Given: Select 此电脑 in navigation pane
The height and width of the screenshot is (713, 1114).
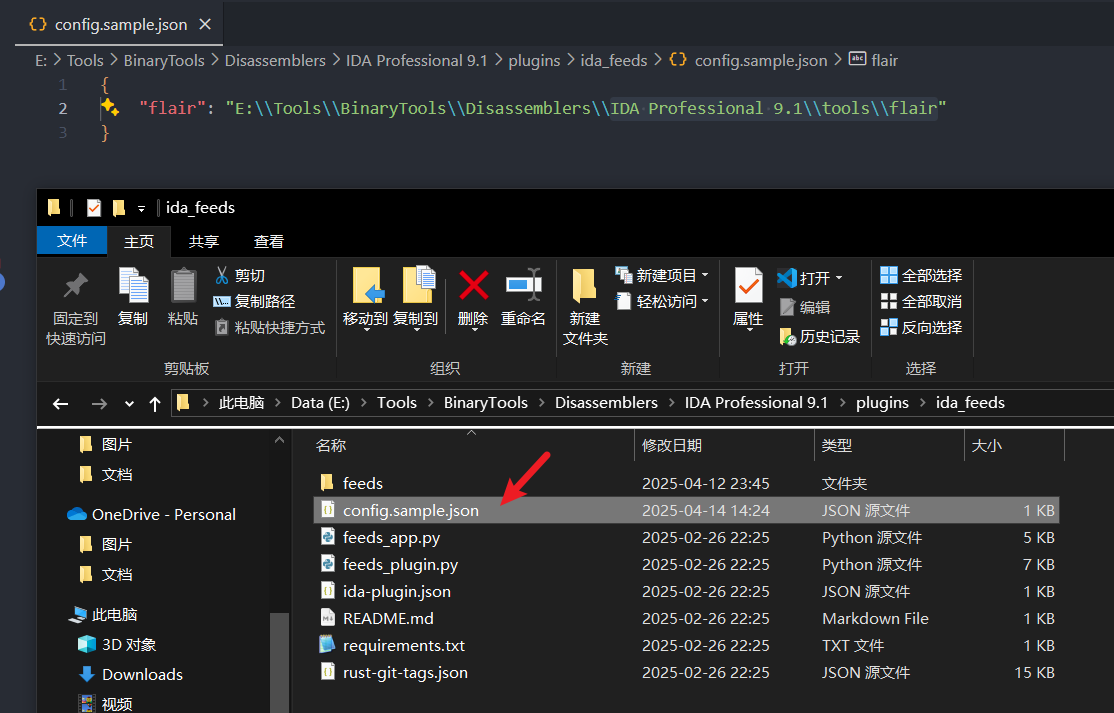Looking at the screenshot, I should [x=103, y=615].
